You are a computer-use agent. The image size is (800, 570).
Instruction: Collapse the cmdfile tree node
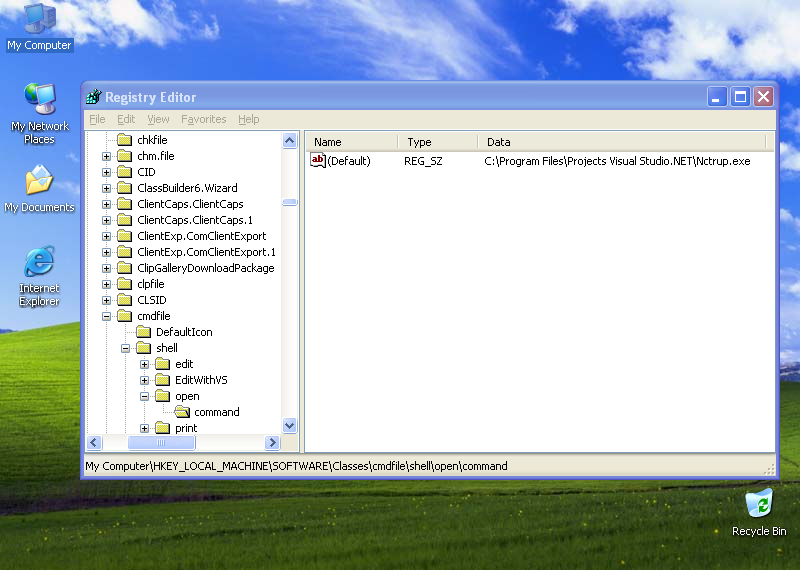pyautogui.click(x=107, y=316)
